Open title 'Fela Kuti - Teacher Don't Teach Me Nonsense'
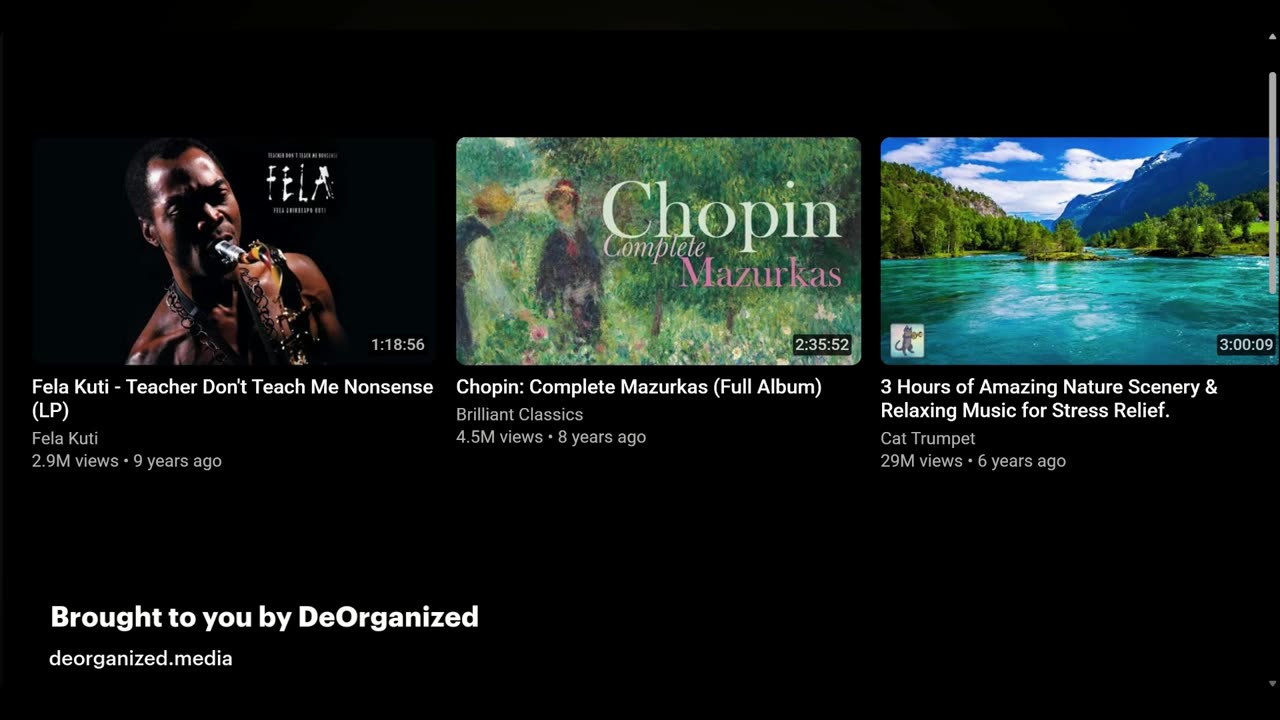The width and height of the screenshot is (1280, 720). tap(233, 399)
